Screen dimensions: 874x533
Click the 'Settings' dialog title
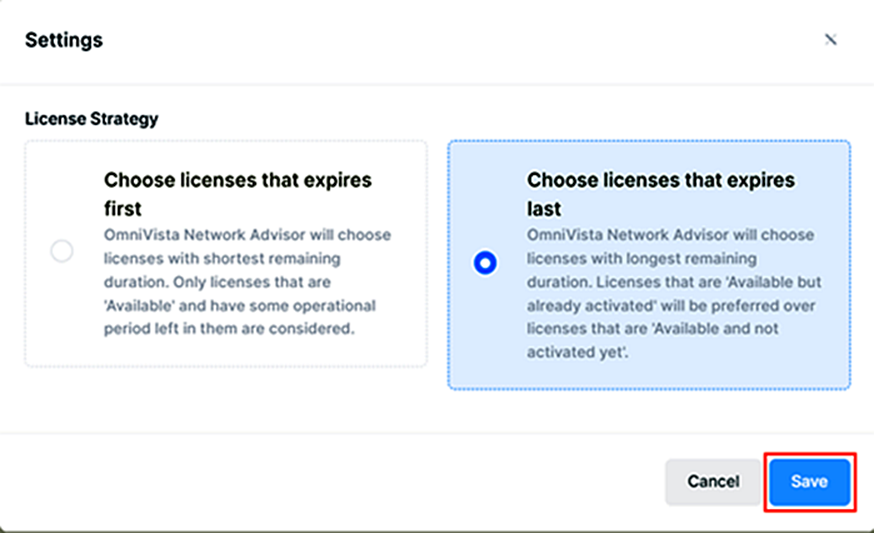[63, 40]
